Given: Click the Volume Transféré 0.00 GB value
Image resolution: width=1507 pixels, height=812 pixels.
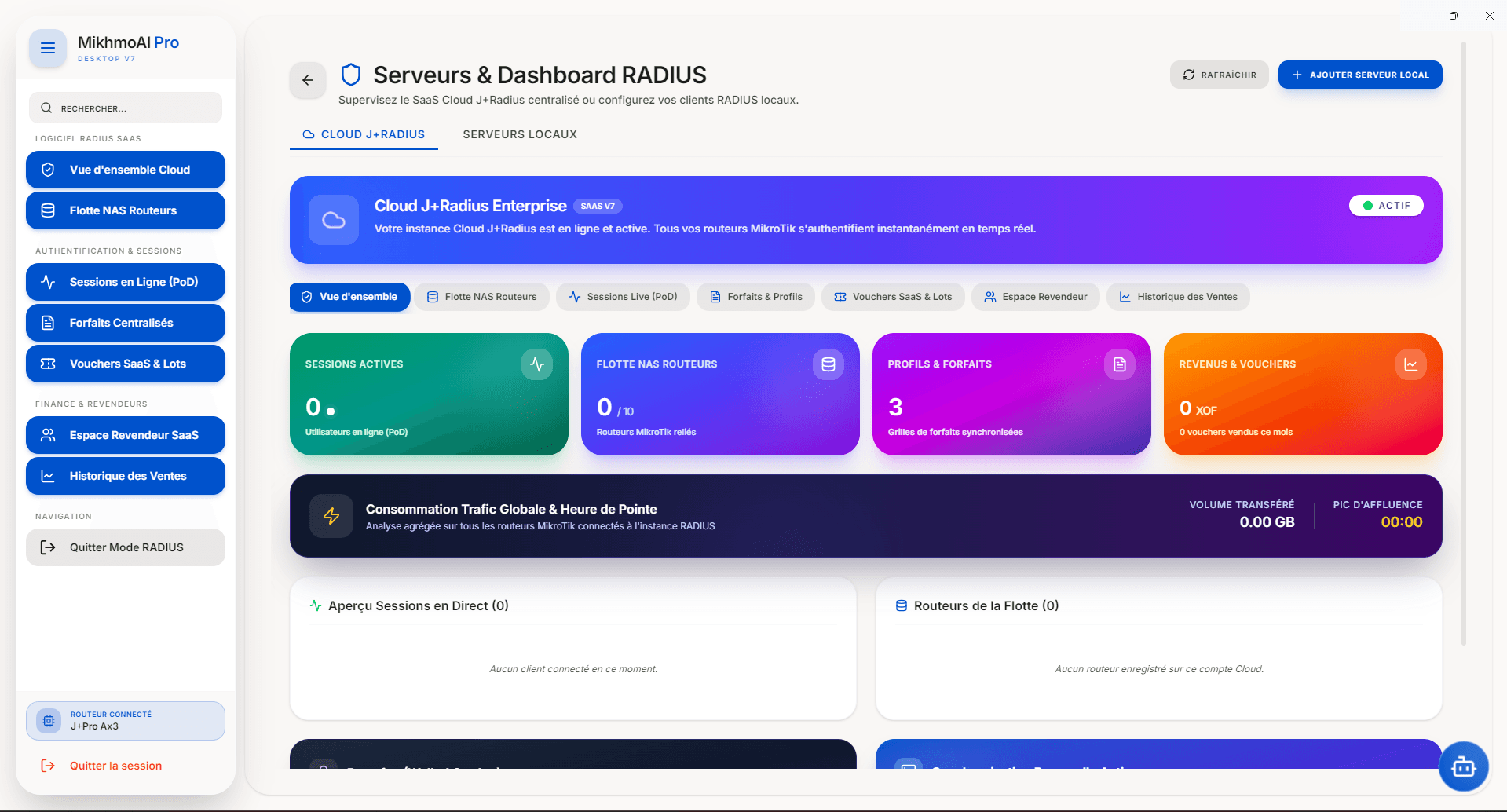Looking at the screenshot, I should 1267,522.
